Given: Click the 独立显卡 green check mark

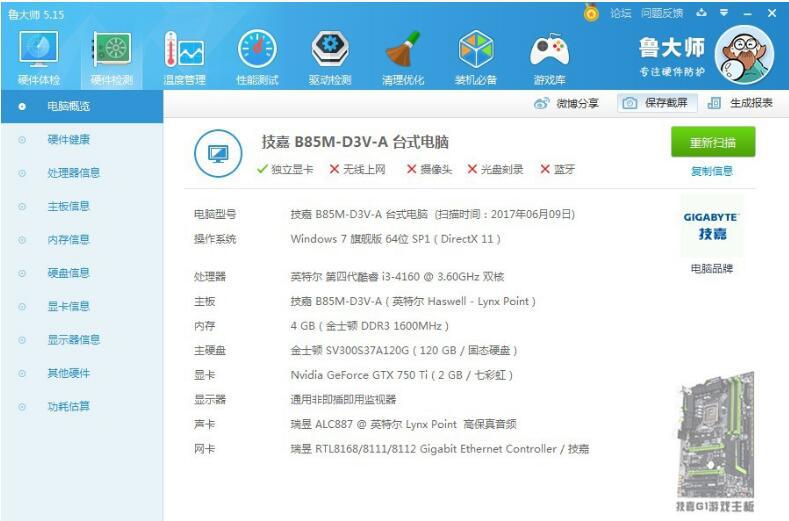Looking at the screenshot, I should click(x=262, y=169).
